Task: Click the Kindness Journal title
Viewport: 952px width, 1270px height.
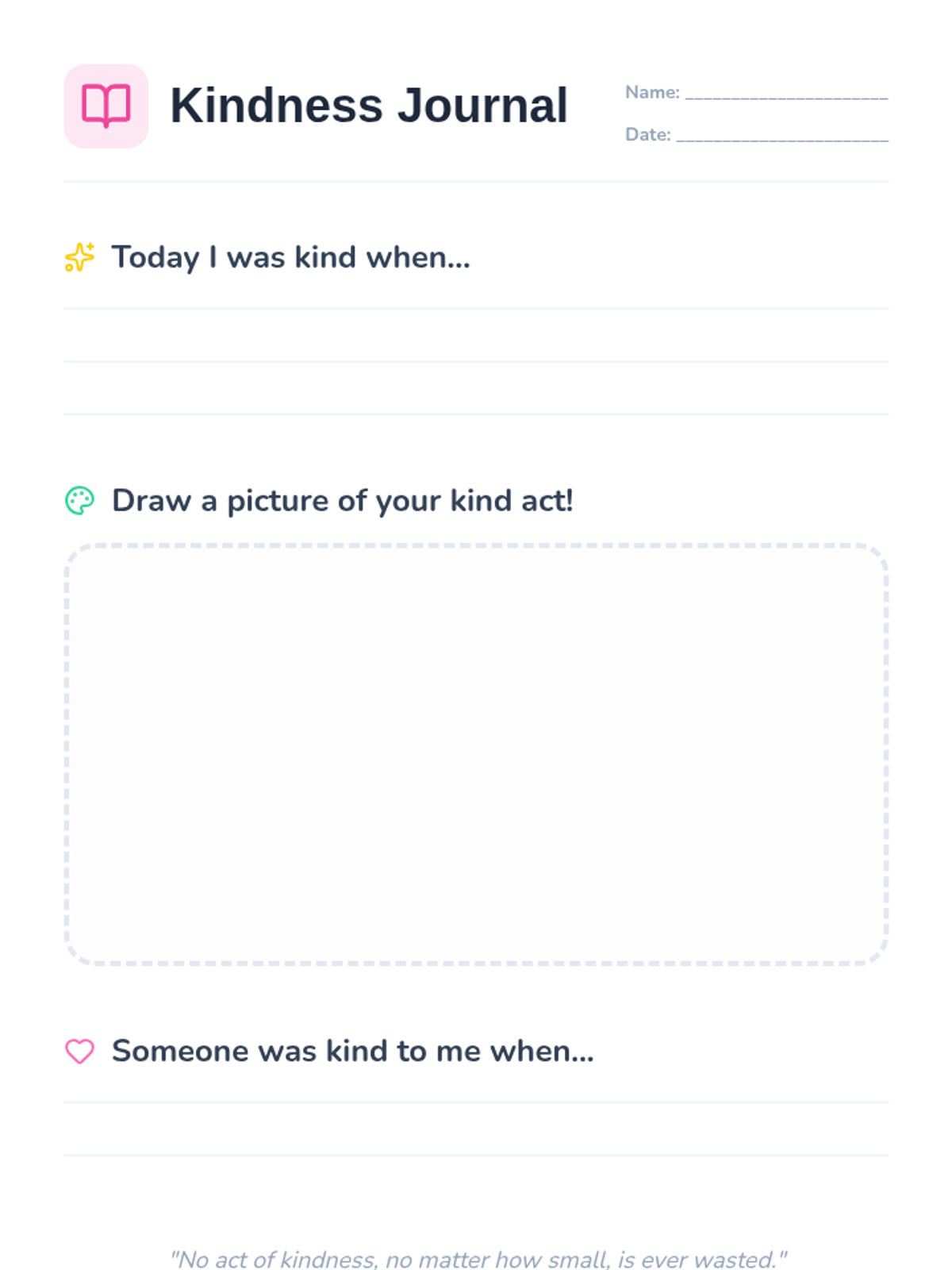Action: (x=369, y=106)
